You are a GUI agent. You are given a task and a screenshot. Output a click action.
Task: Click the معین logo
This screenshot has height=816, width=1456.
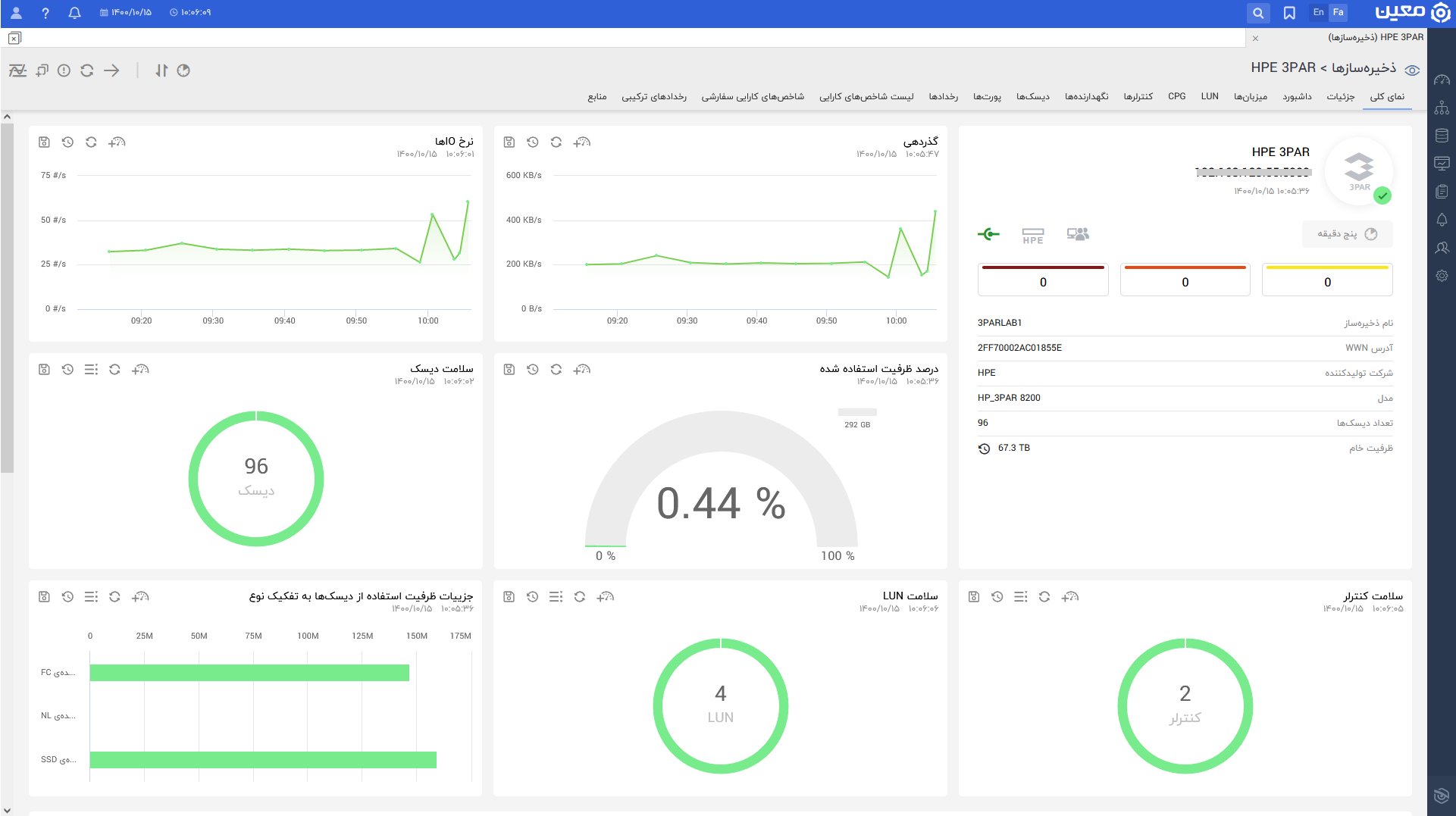1413,13
